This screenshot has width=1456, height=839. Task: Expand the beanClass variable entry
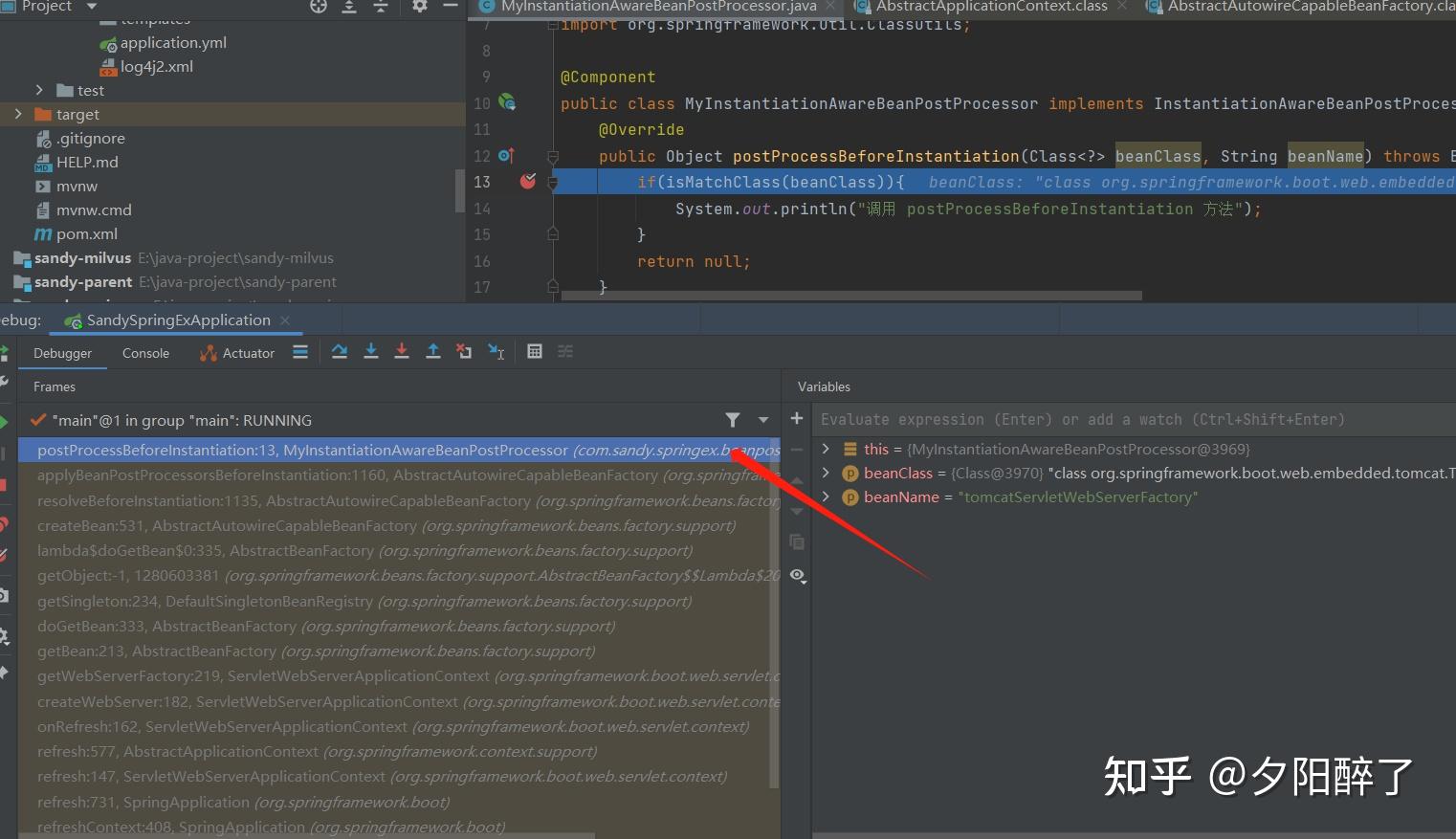[826, 473]
